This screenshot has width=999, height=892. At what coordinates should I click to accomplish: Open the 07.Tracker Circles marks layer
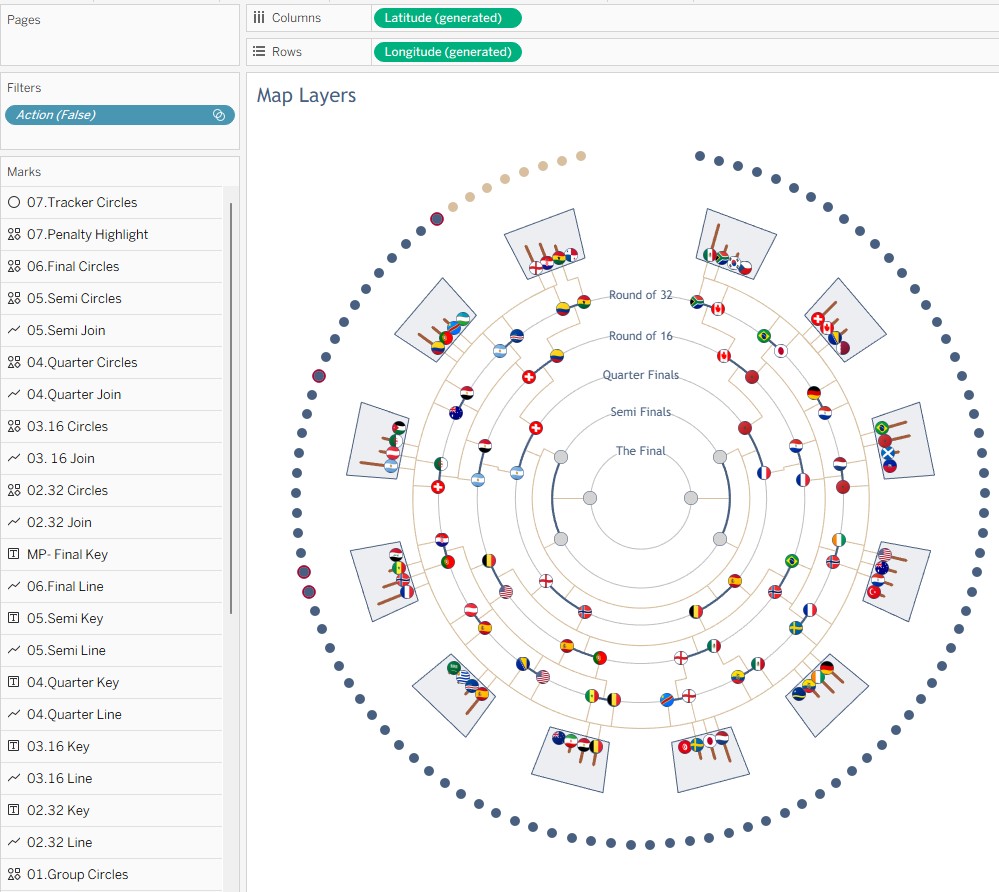[x=111, y=203]
